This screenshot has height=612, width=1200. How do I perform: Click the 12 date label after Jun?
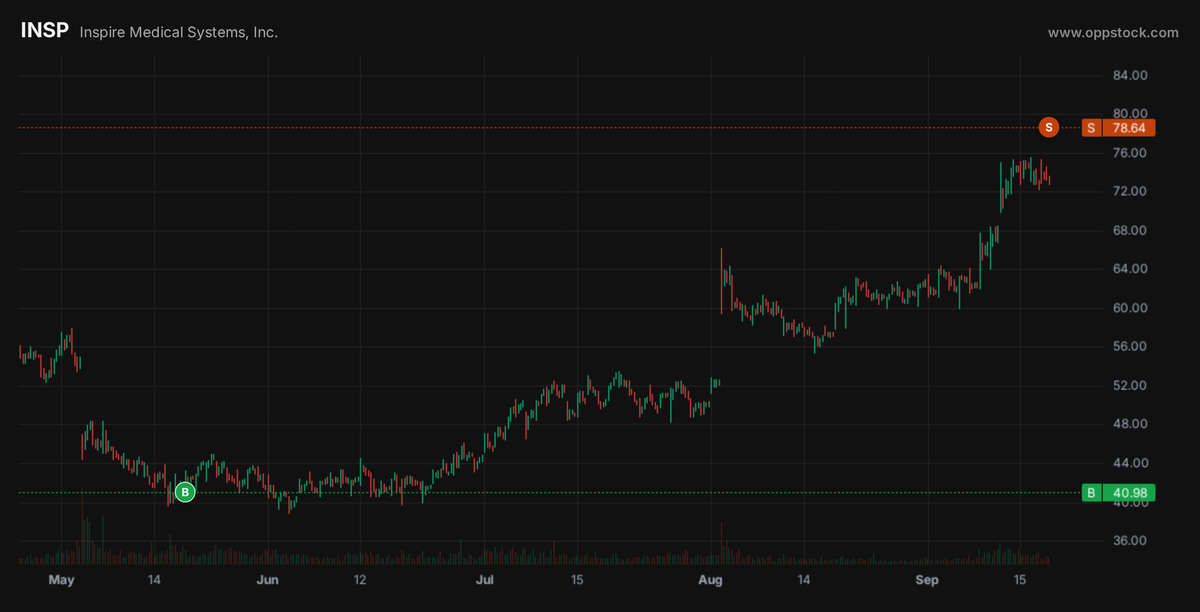coord(359,580)
